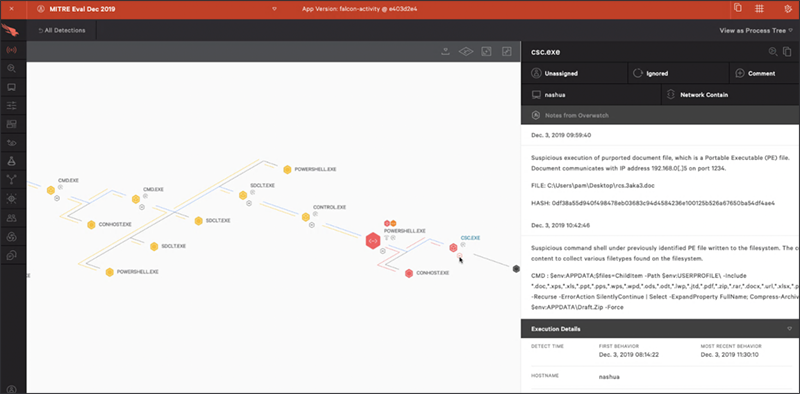Open the Activity radio-wave sidebar icon
Screen dimensions: 800x394
(x=11, y=51)
